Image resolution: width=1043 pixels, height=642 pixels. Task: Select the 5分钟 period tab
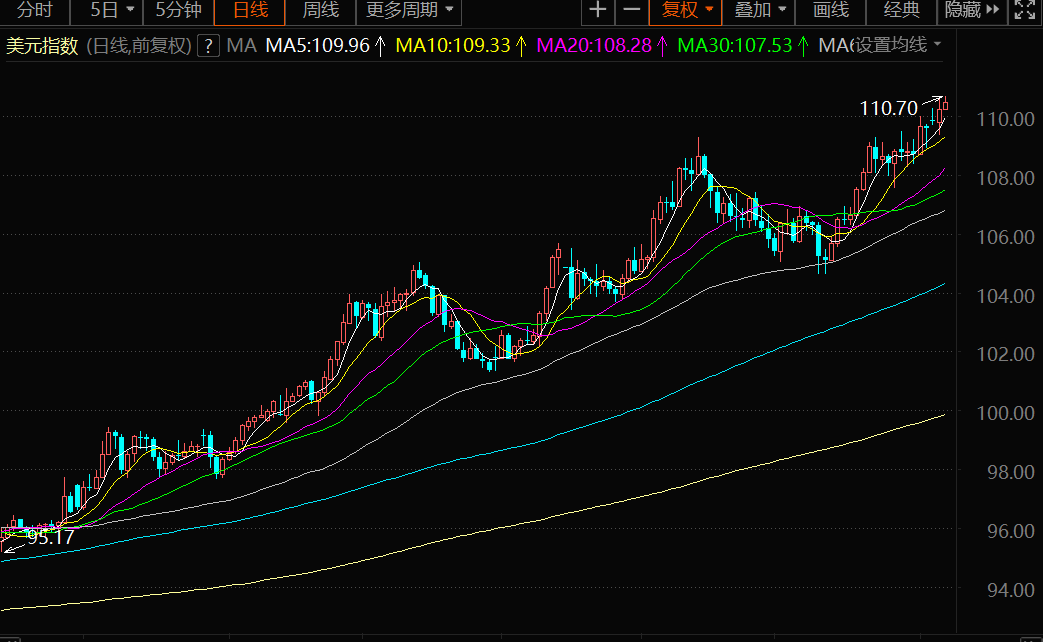click(178, 11)
